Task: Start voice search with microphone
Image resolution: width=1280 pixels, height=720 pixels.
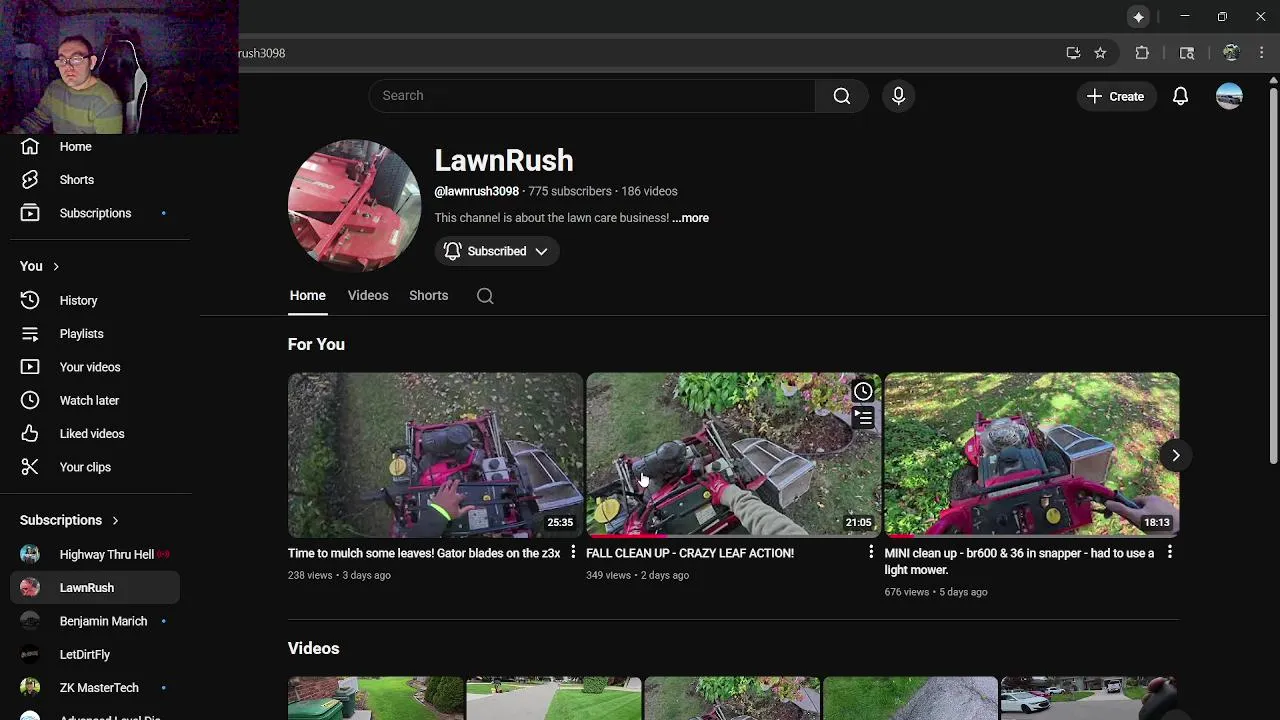Action: 898,96
